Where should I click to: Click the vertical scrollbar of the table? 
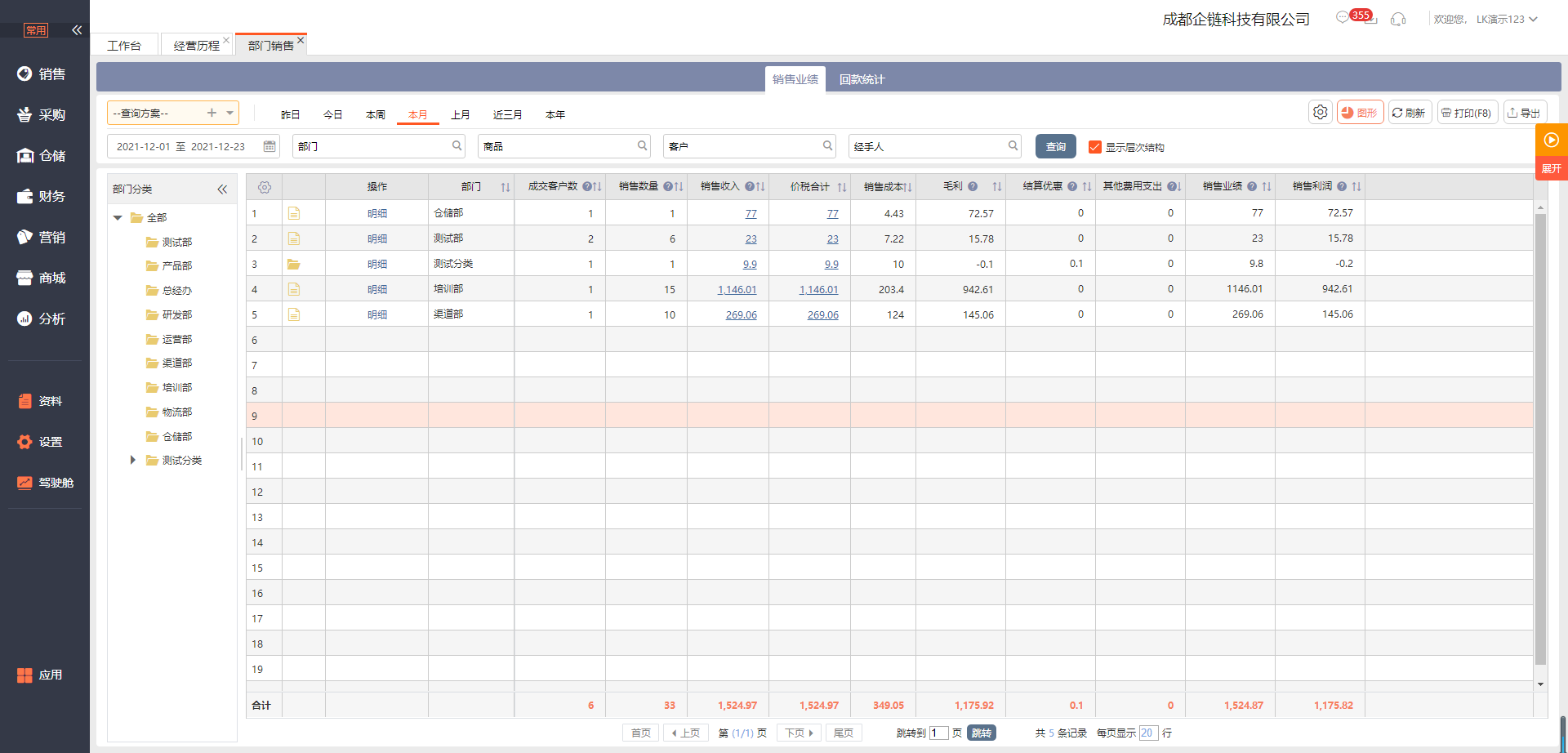pyautogui.click(x=1540, y=441)
